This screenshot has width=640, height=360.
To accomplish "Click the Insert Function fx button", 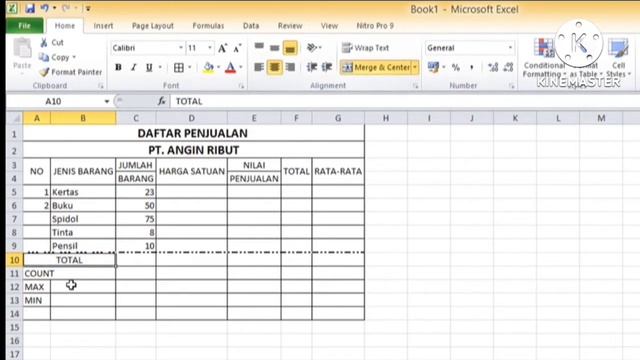I will coord(162,101).
